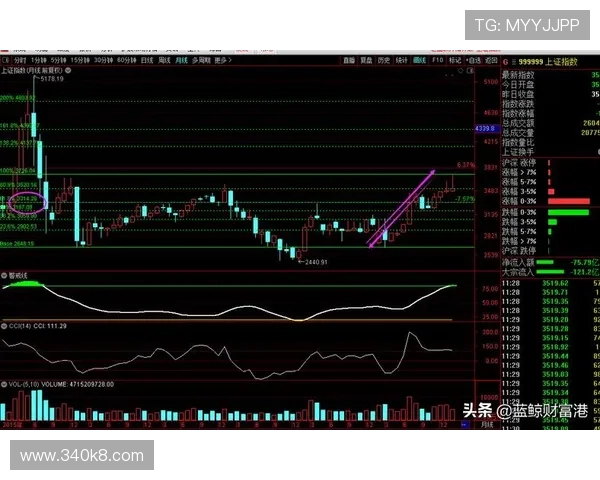This screenshot has height=480, width=600.
Task: Click the 11:29 3518.92 tick row
Action: coord(551,347)
